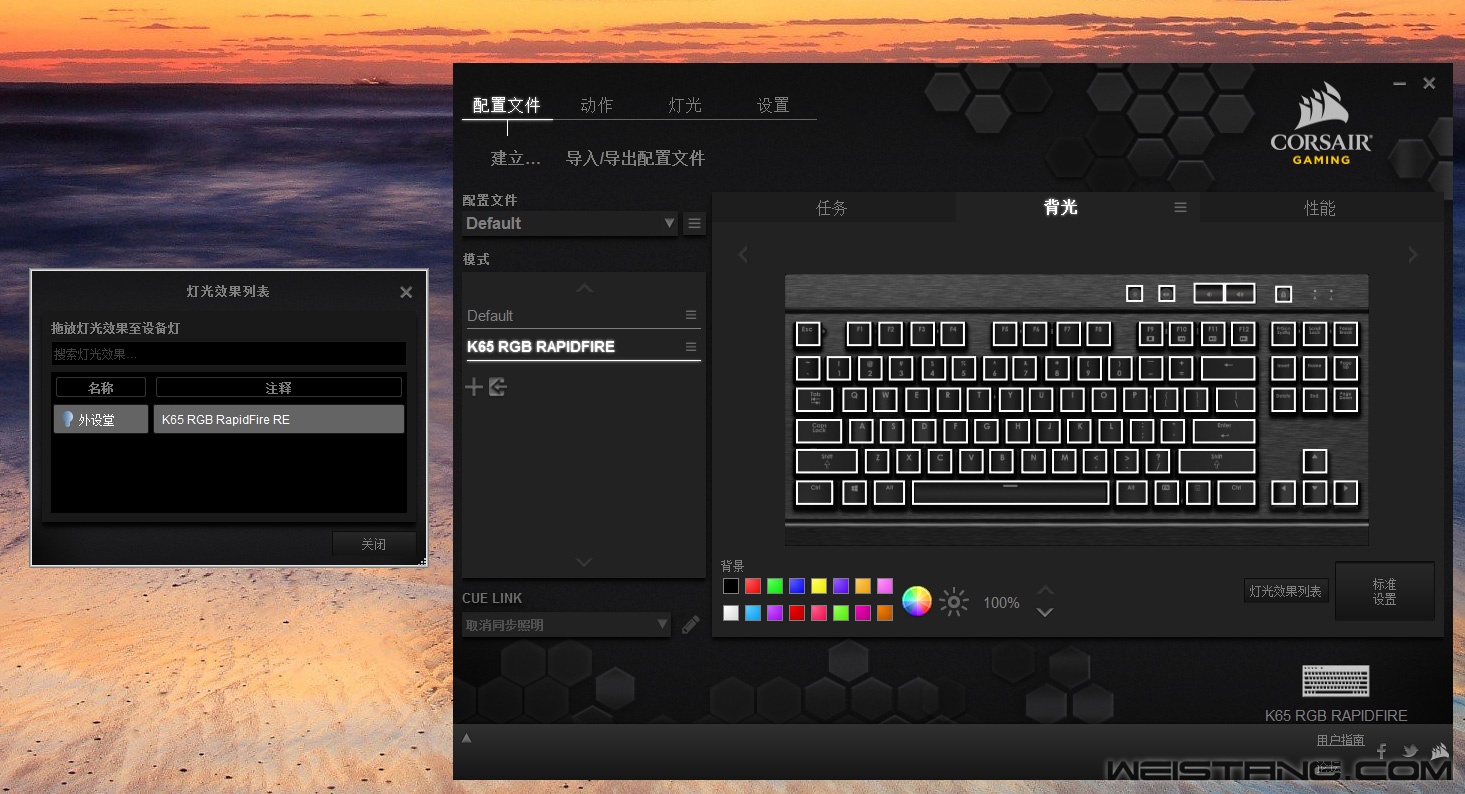Decrease brightness with down chevron
Viewport: 1465px width, 794px height.
tap(1045, 612)
